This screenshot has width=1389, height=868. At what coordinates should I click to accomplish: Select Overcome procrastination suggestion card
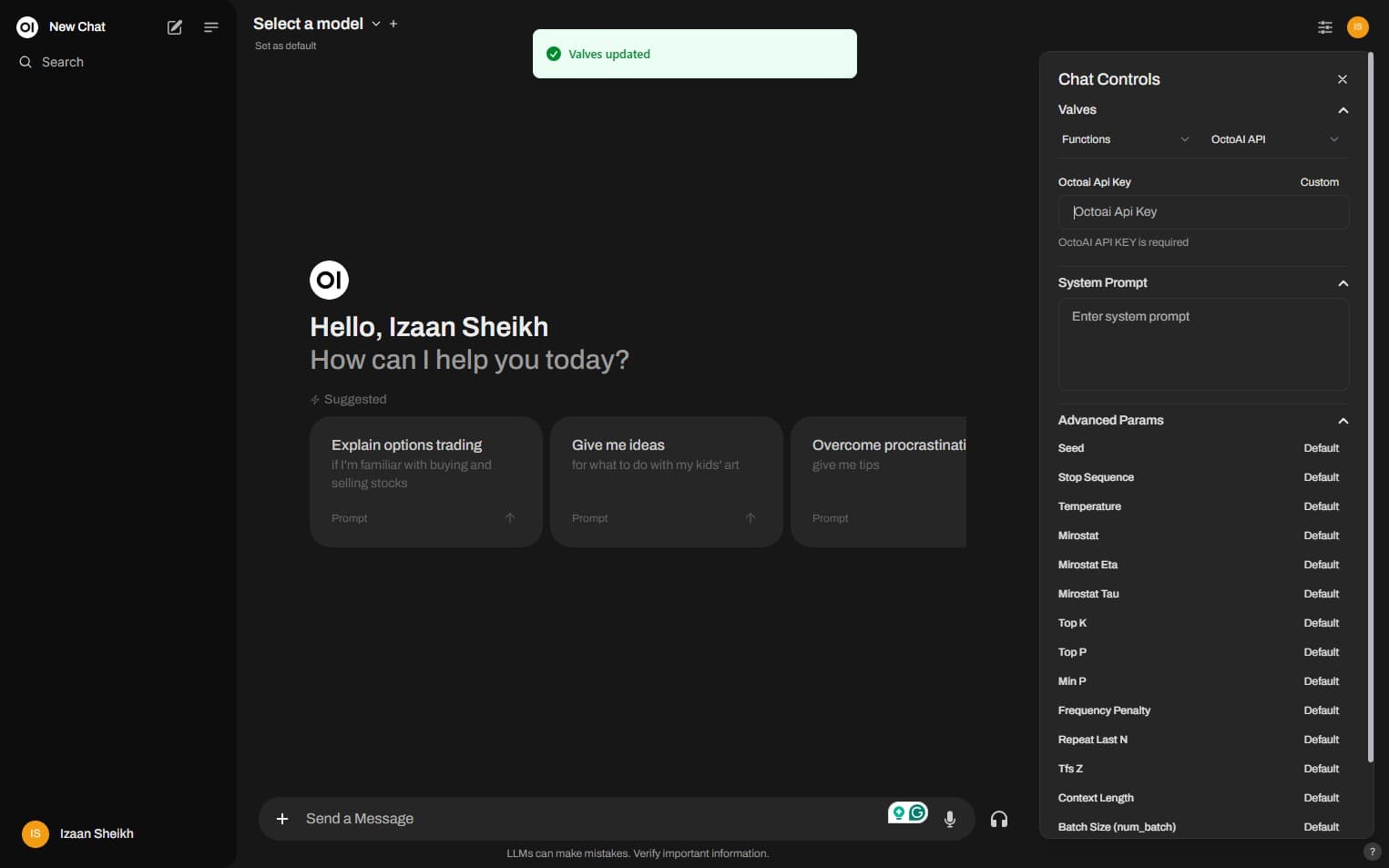[878, 482]
